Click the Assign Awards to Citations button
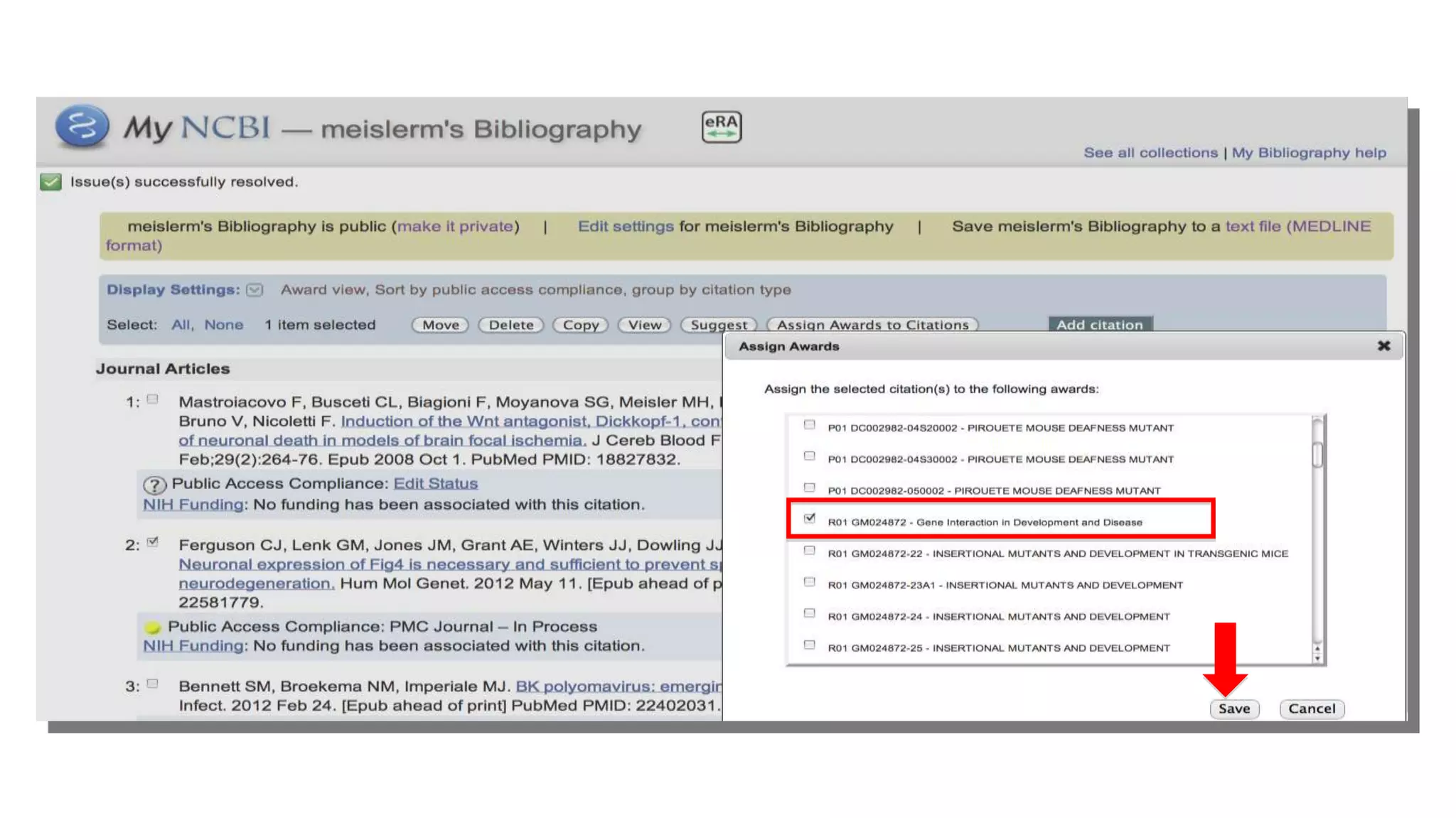The image size is (1456, 818). (x=872, y=325)
